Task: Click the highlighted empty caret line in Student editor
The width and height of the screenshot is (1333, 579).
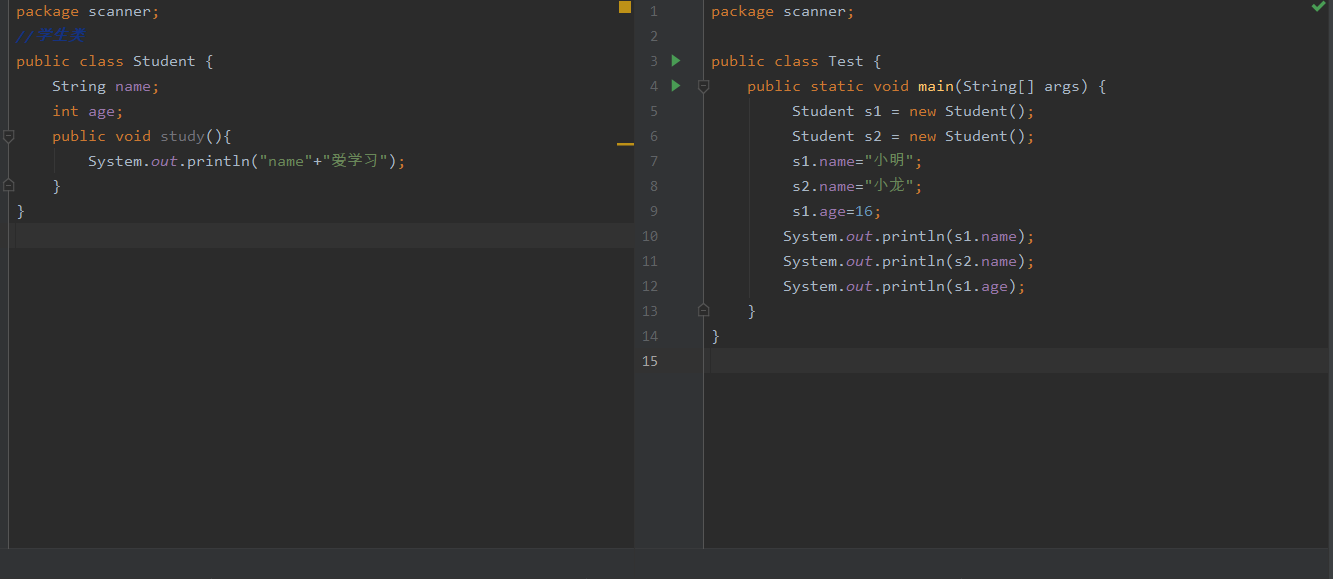Action: (x=320, y=236)
